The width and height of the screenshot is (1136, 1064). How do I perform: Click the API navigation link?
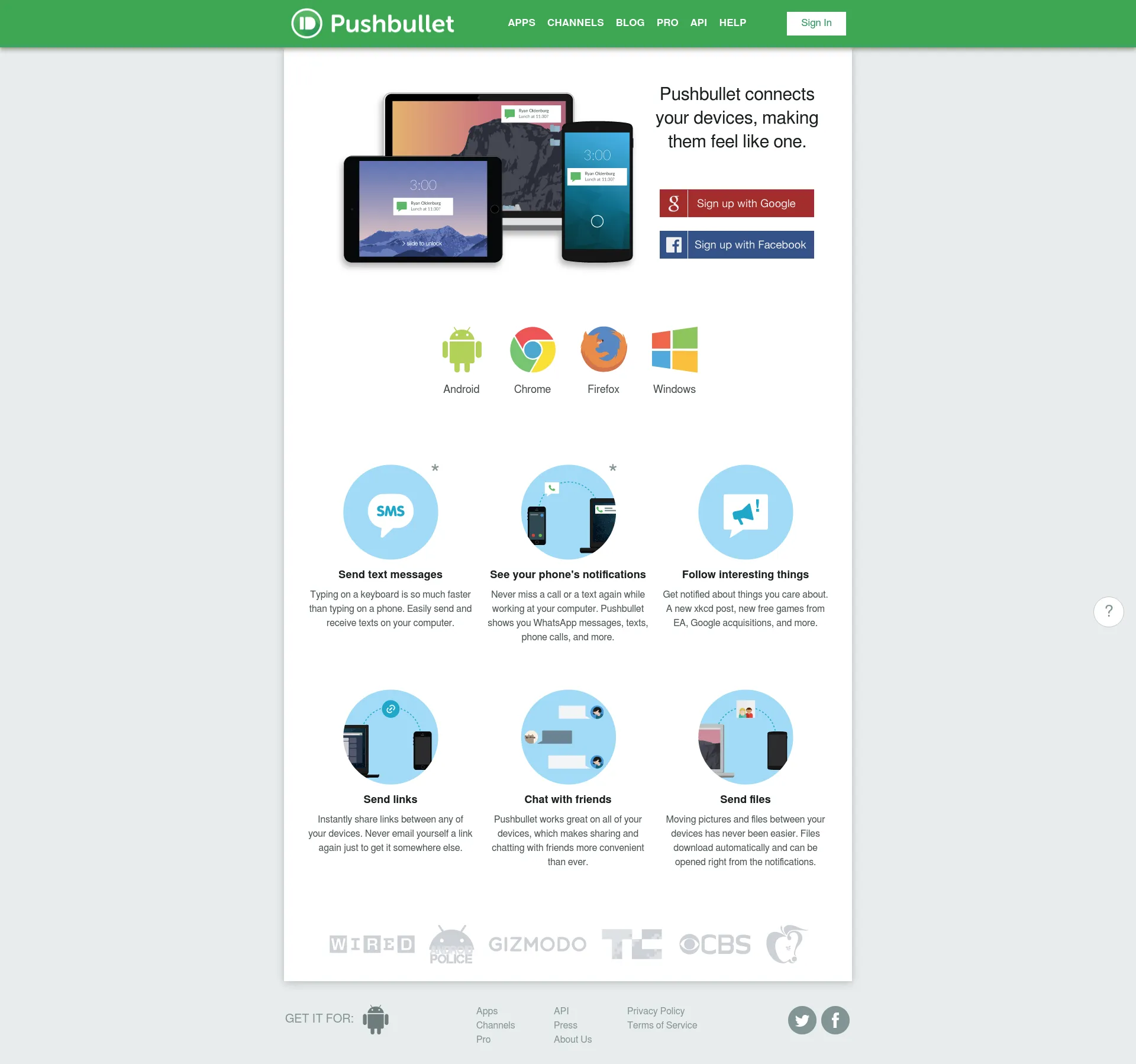[x=697, y=22]
